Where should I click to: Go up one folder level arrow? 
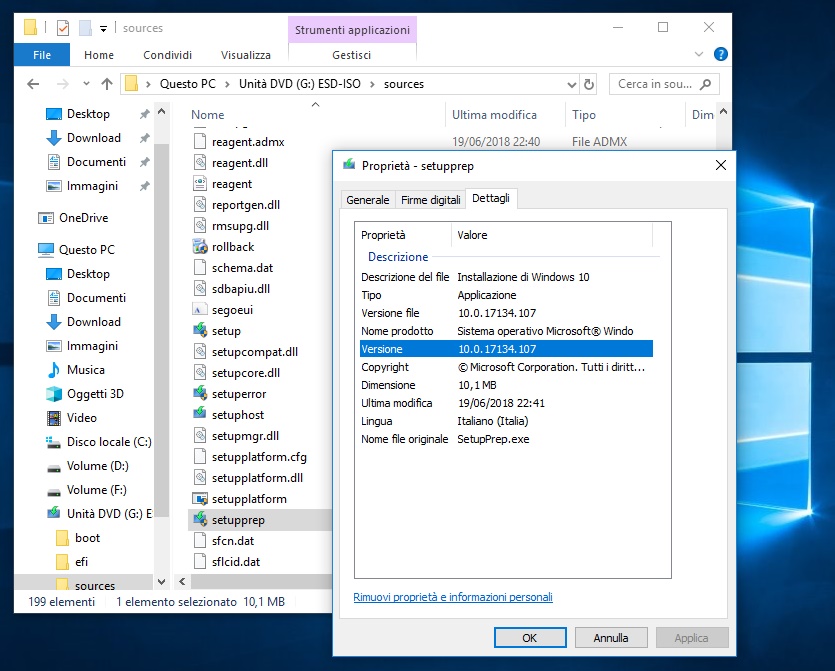point(107,84)
